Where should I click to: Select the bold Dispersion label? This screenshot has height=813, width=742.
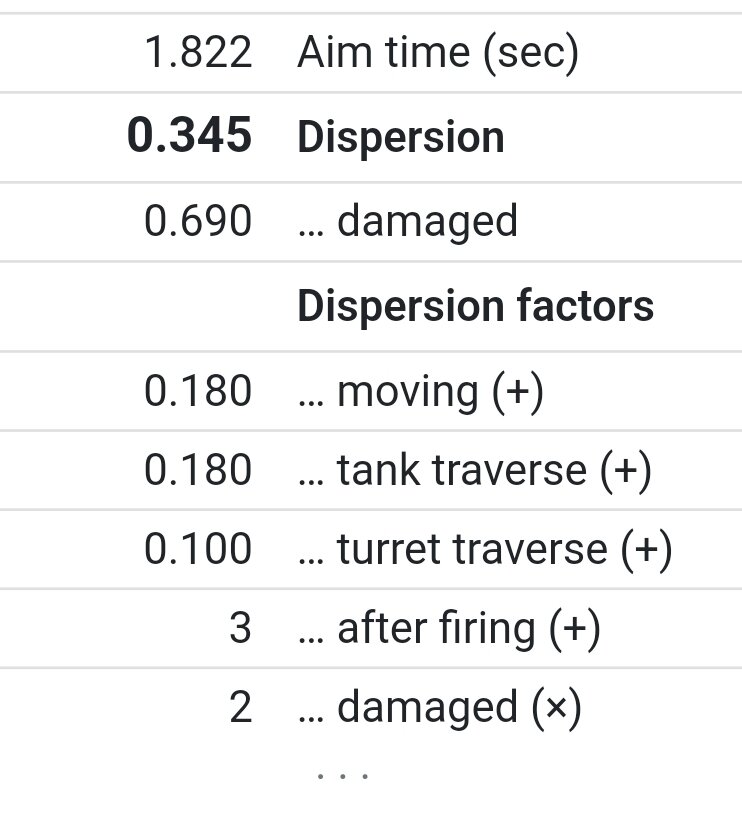[x=401, y=138]
